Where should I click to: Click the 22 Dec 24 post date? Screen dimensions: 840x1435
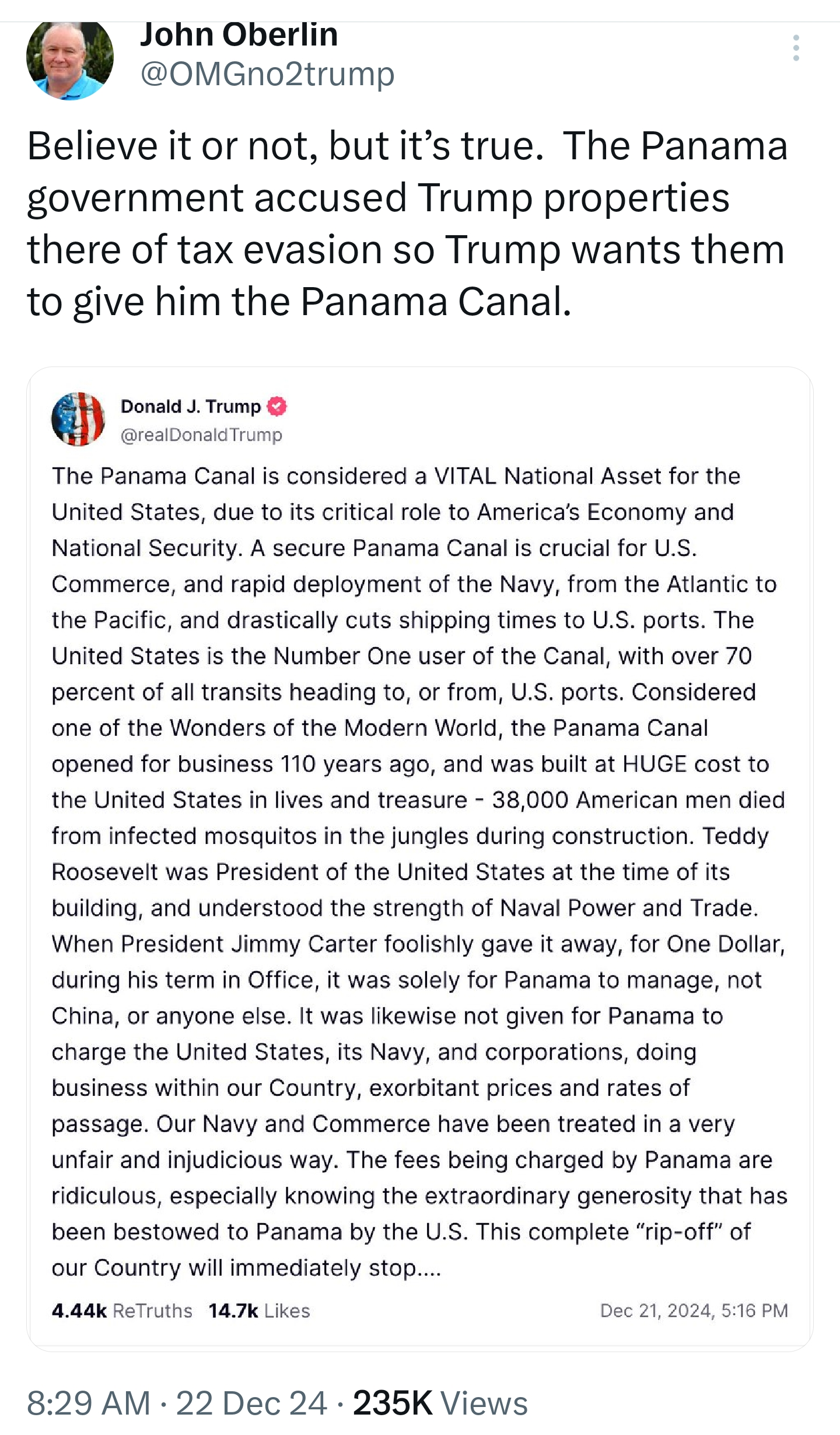(251, 1403)
